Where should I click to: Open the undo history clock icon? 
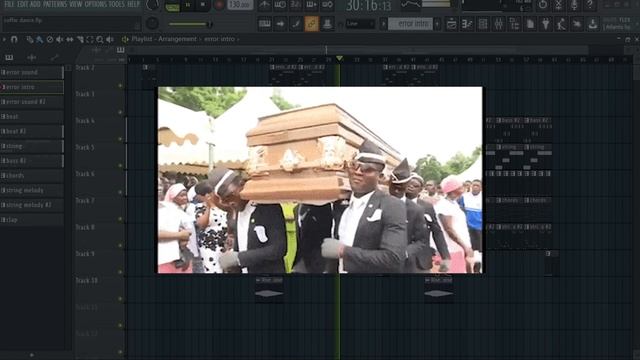[x=542, y=5]
